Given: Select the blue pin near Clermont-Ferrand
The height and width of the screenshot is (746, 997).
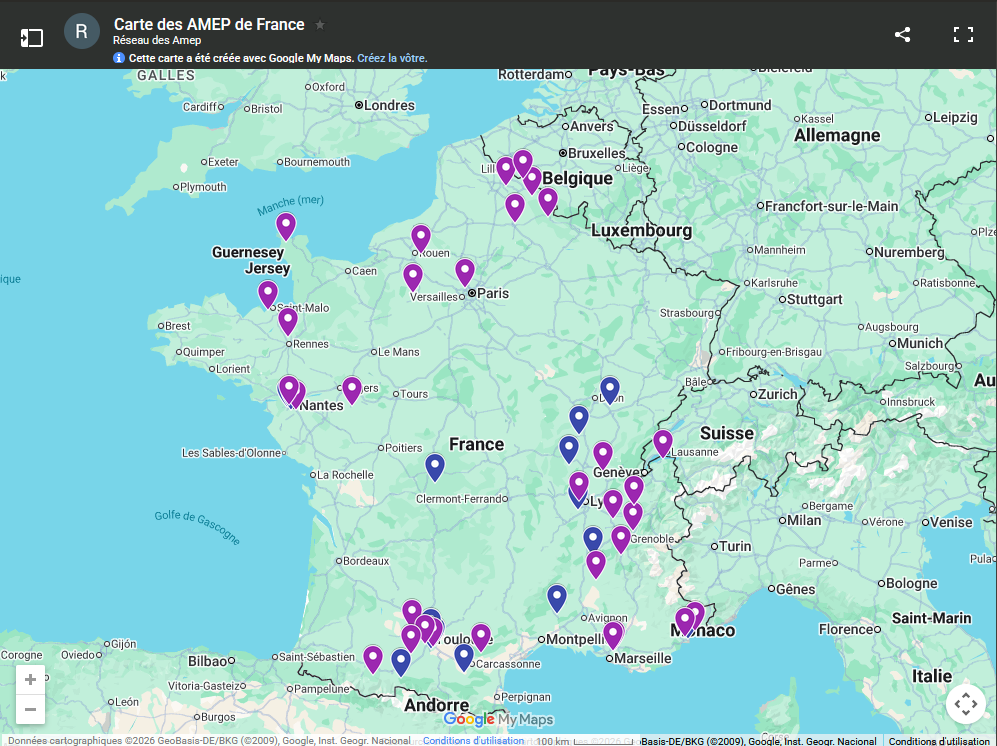Looking at the screenshot, I should click(x=435, y=466).
